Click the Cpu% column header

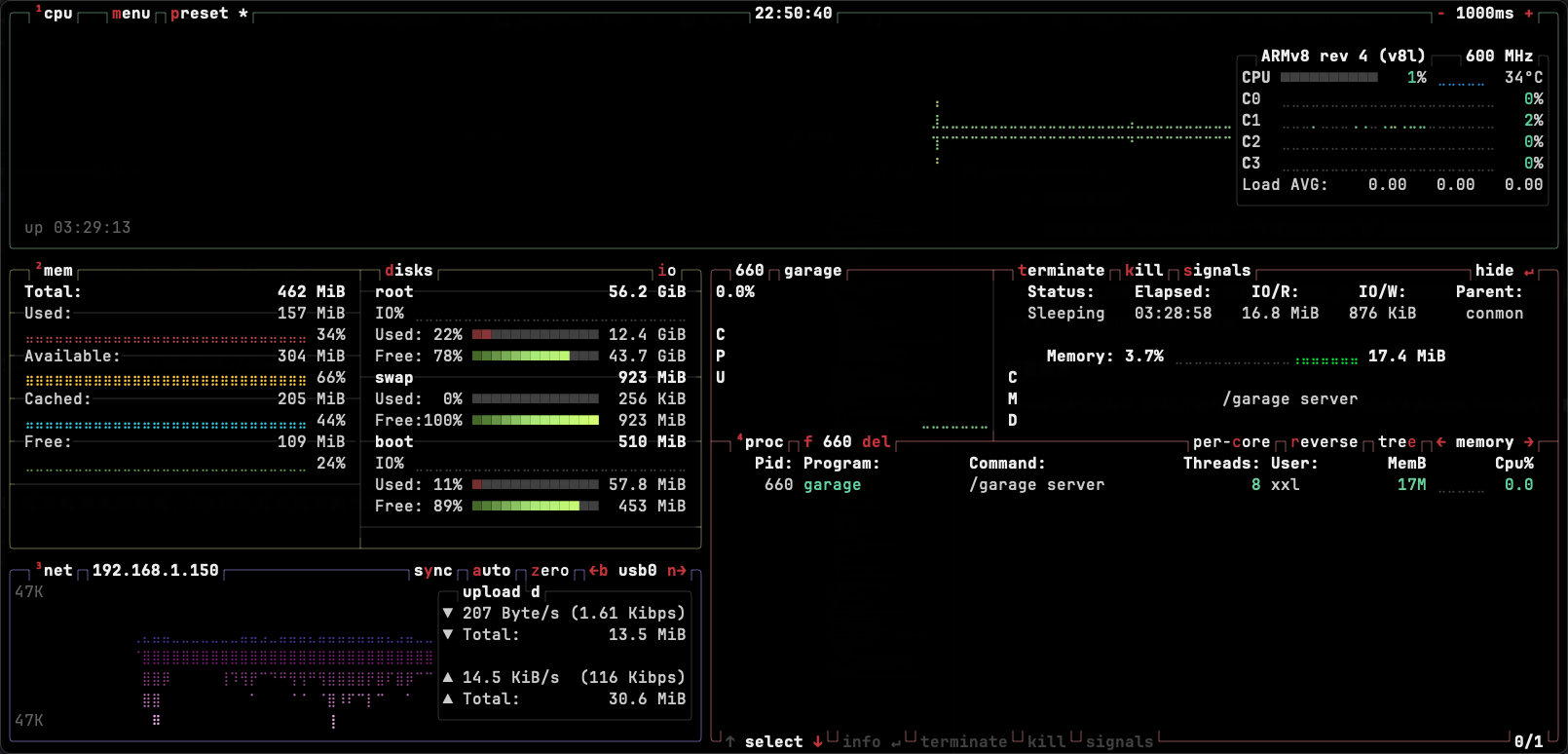pyautogui.click(x=1514, y=464)
